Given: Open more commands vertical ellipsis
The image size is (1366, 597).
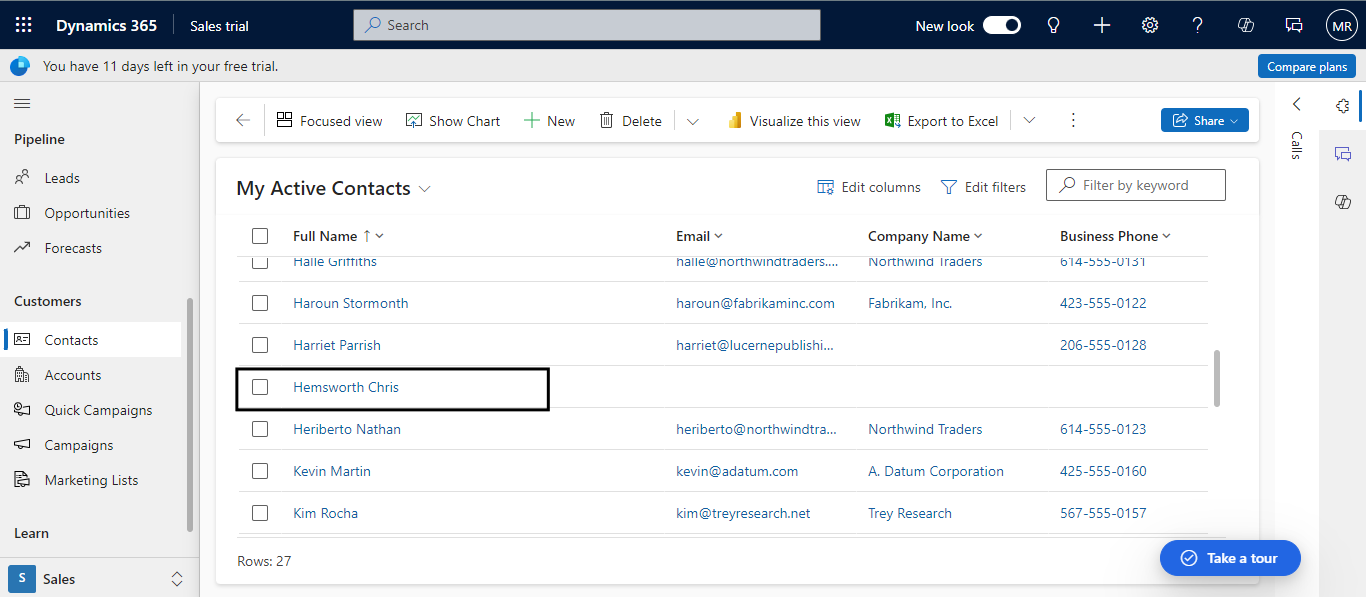Looking at the screenshot, I should point(1073,121).
